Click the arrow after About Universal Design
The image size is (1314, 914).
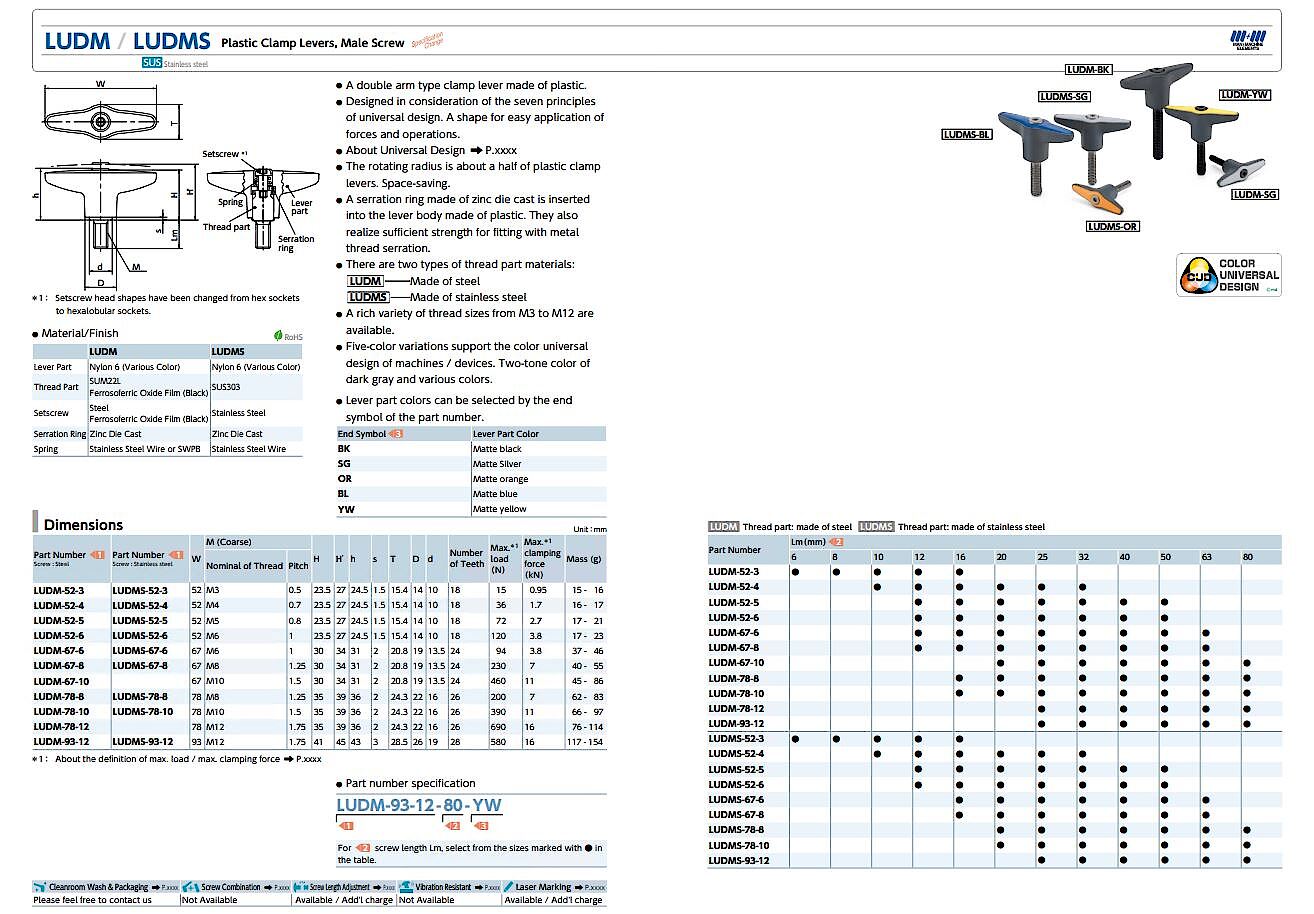coord(475,151)
